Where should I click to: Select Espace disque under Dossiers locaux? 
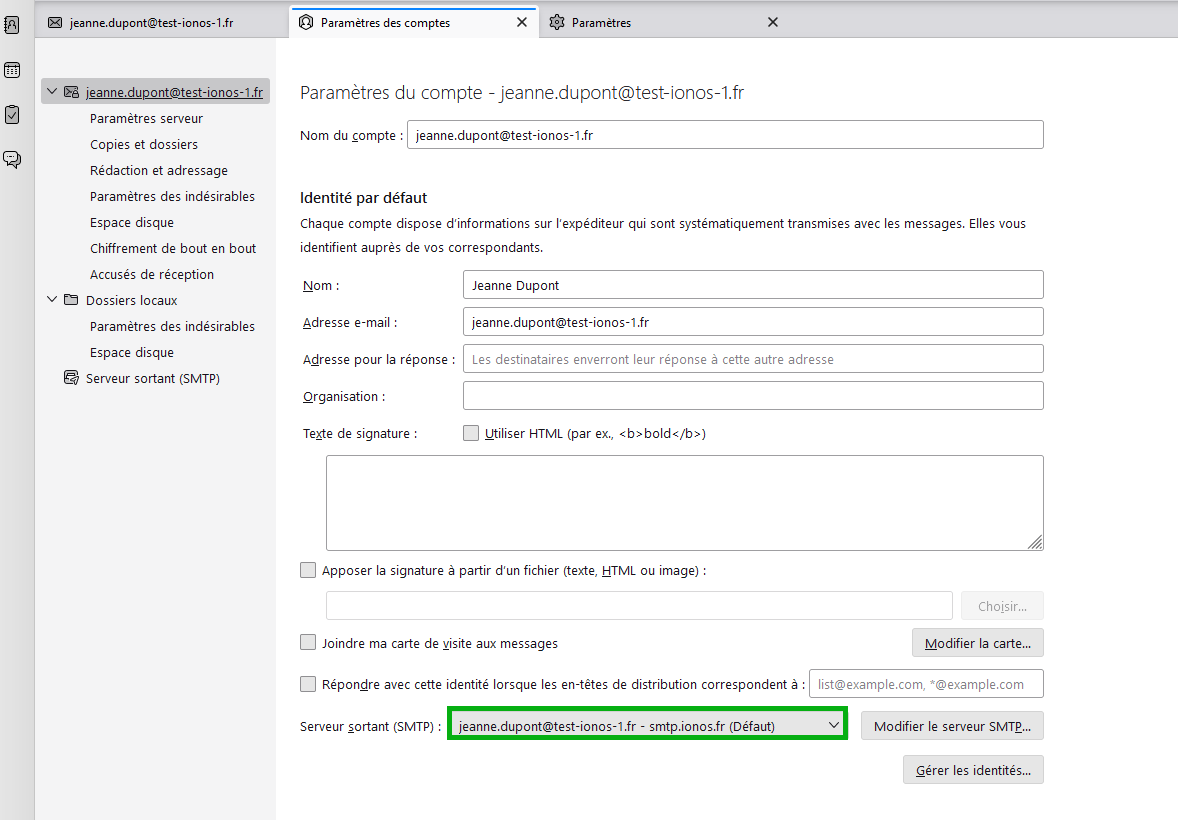click(131, 353)
